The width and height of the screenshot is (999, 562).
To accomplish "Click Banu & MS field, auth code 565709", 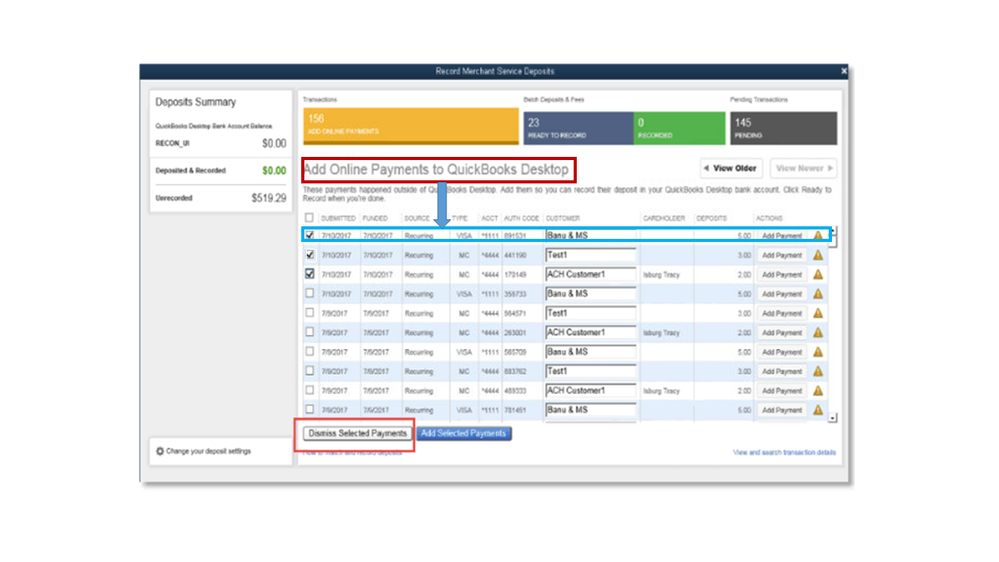I will coord(591,352).
